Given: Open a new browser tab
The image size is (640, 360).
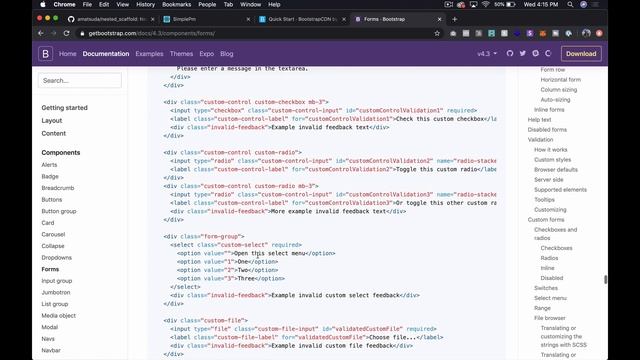Looking at the screenshot, I should [x=454, y=19].
